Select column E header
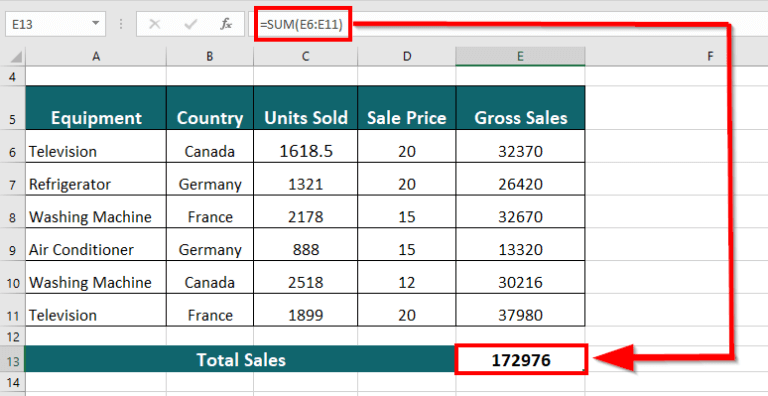 pyautogui.click(x=520, y=56)
